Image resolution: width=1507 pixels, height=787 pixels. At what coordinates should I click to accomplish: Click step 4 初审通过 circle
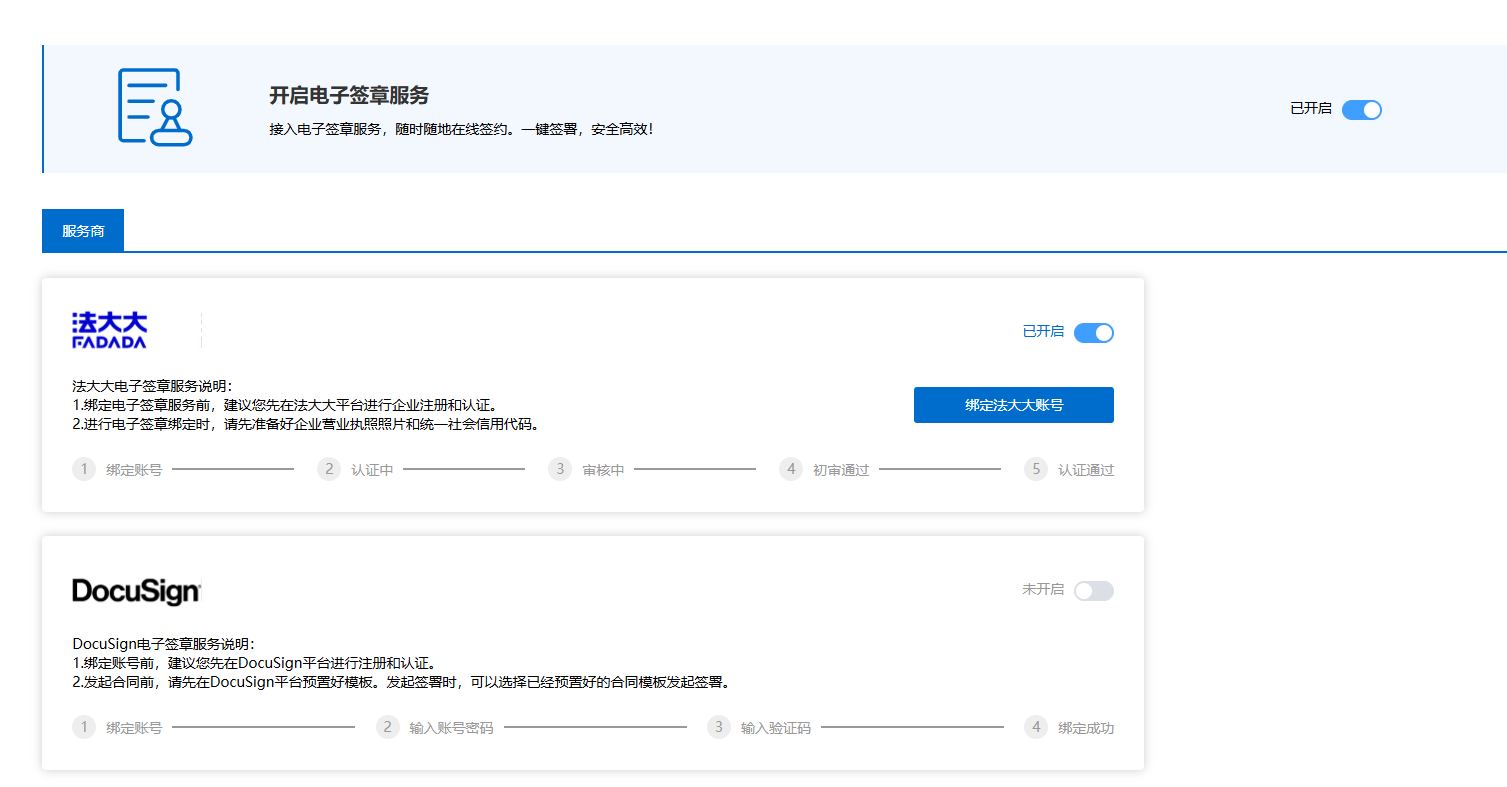click(791, 469)
